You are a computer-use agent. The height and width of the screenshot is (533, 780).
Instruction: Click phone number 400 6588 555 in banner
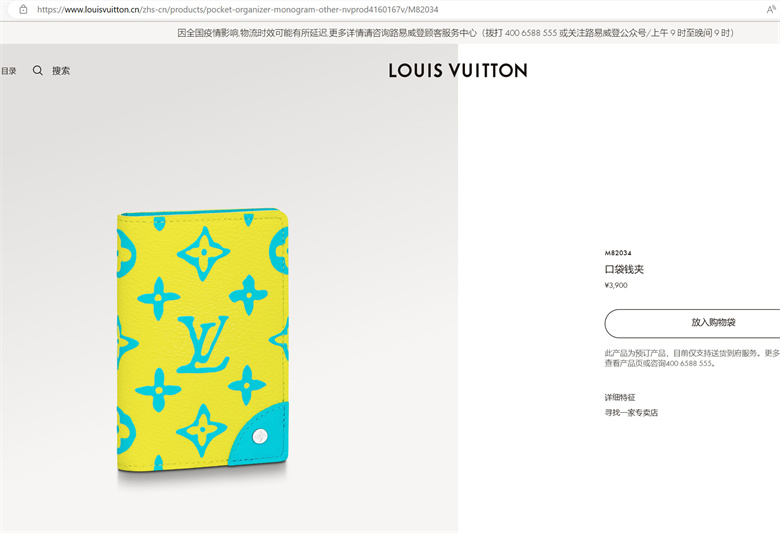pos(531,33)
